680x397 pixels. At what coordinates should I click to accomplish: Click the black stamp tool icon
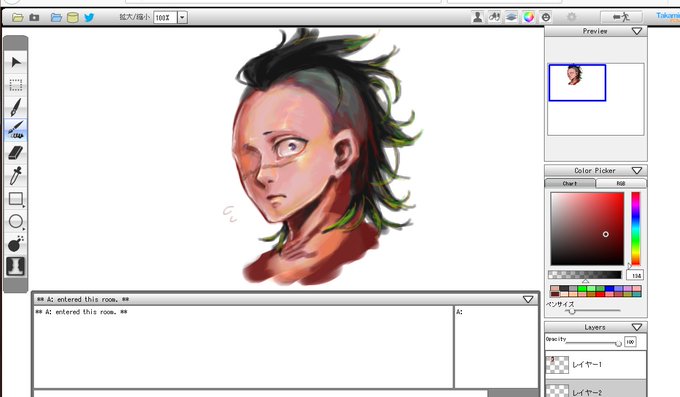pos(16,266)
